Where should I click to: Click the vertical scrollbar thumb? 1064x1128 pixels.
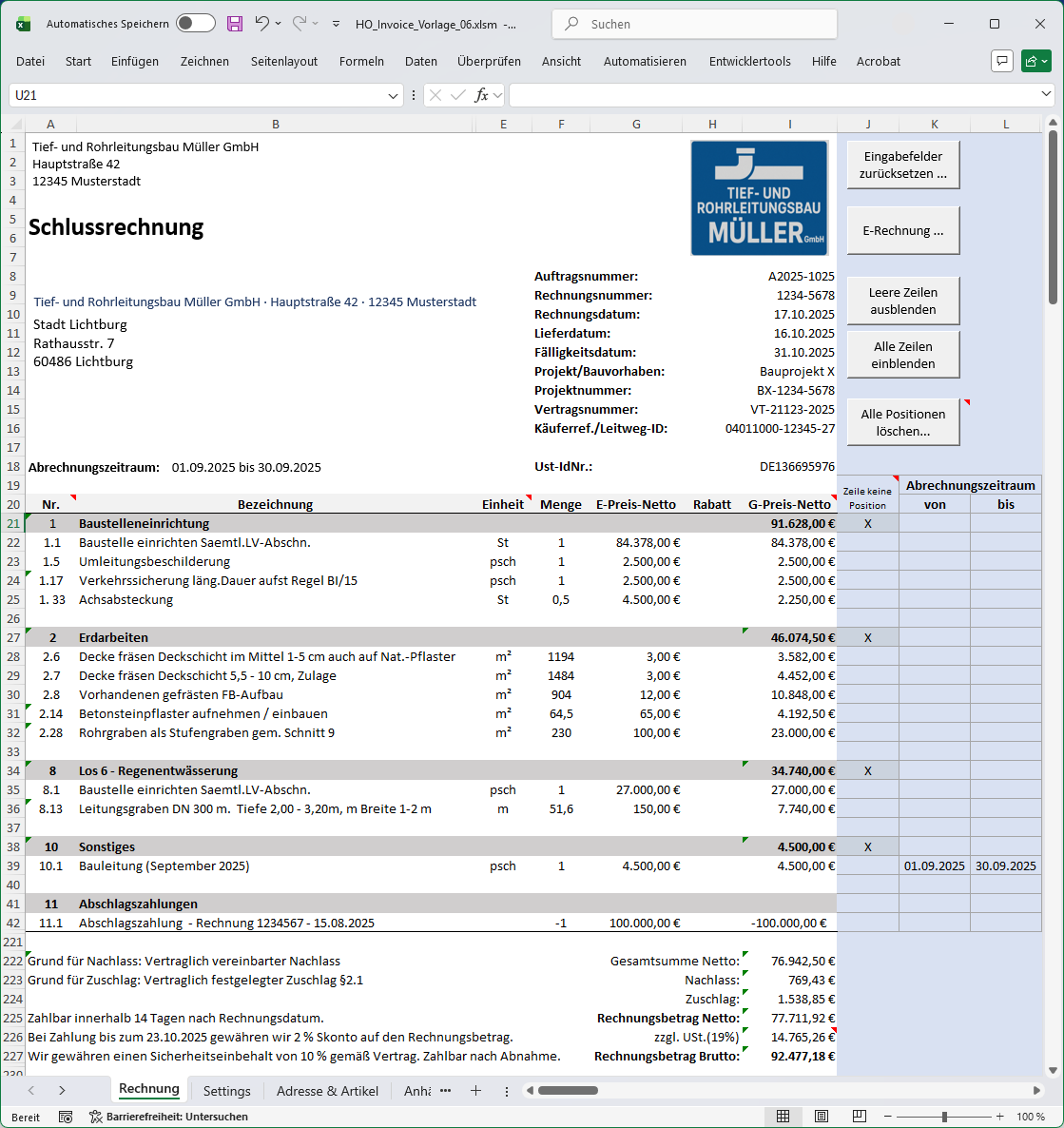click(x=1053, y=217)
